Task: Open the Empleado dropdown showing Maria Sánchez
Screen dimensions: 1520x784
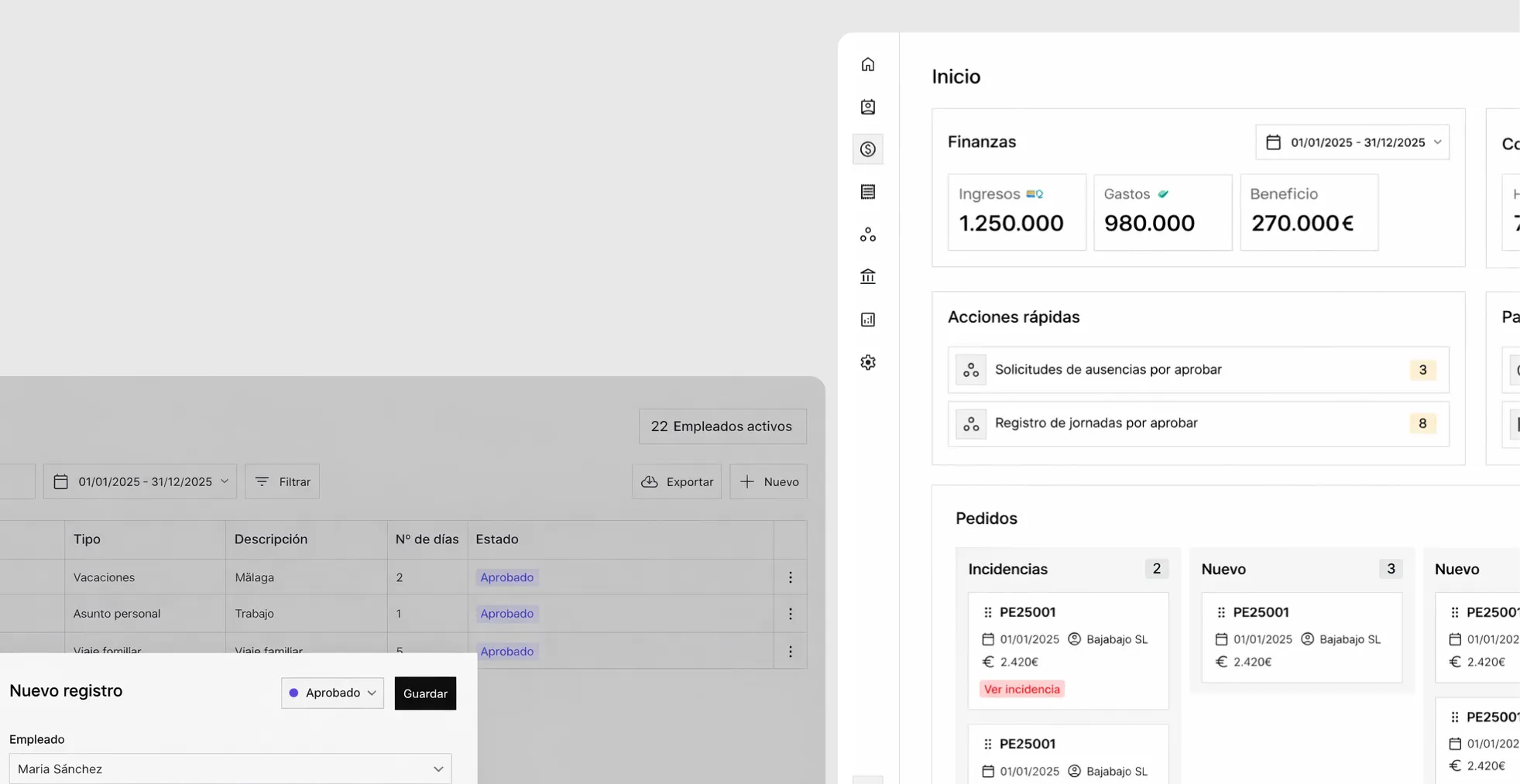Action: pos(229,768)
